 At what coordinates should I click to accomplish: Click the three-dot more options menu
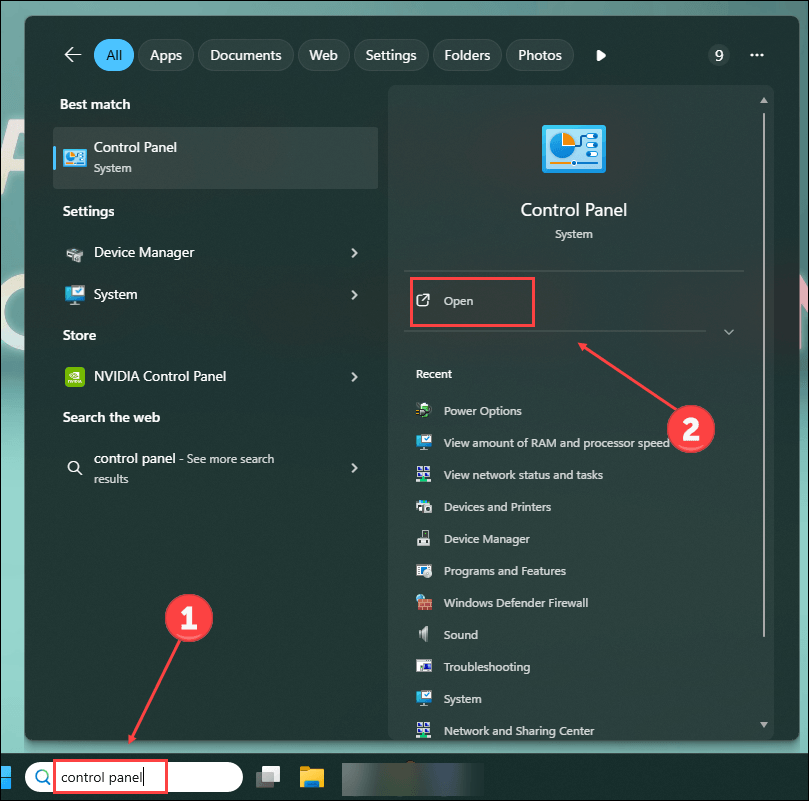pyautogui.click(x=757, y=55)
